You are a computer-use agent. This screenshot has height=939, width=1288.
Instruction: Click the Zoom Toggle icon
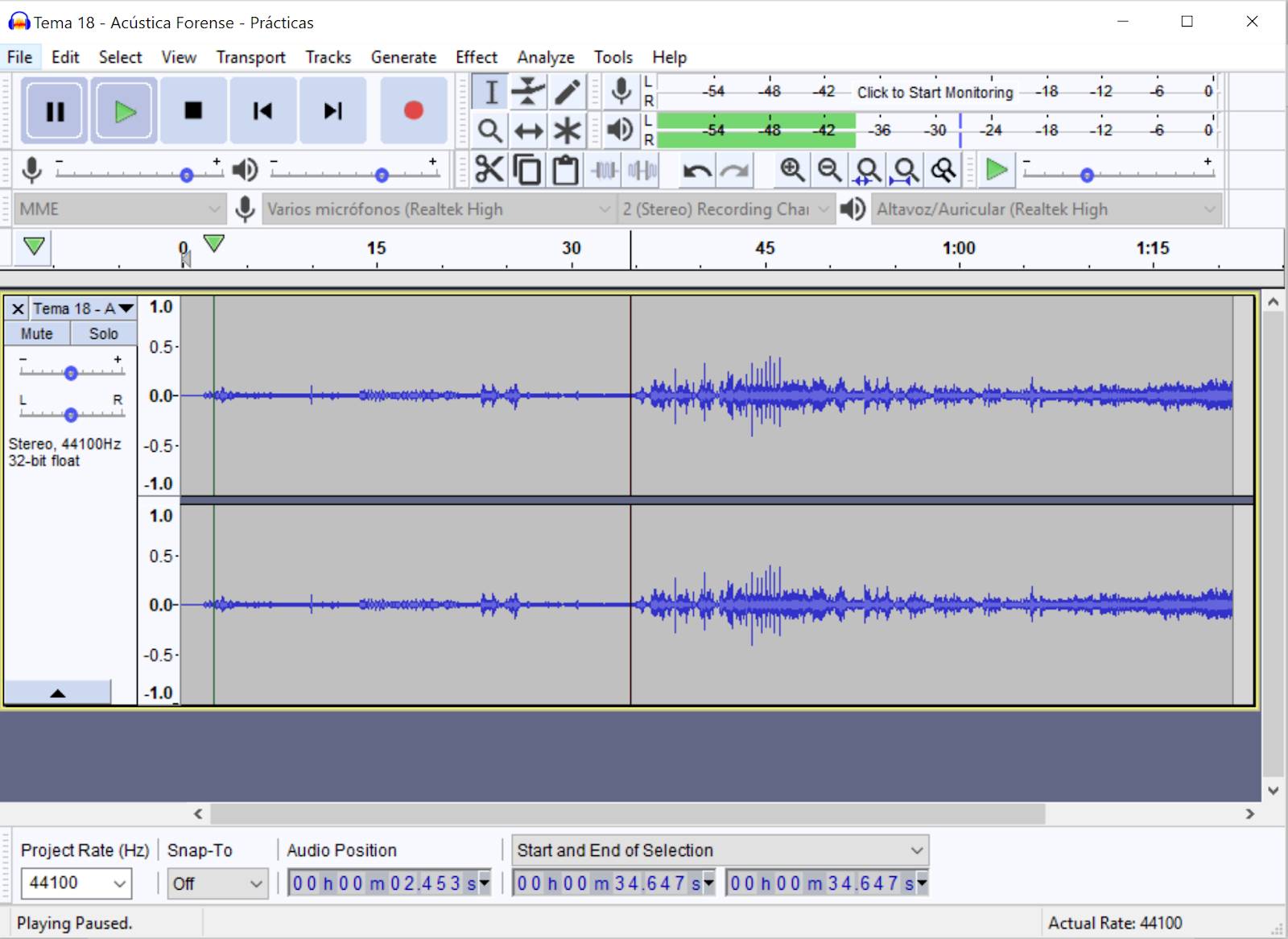point(943,170)
